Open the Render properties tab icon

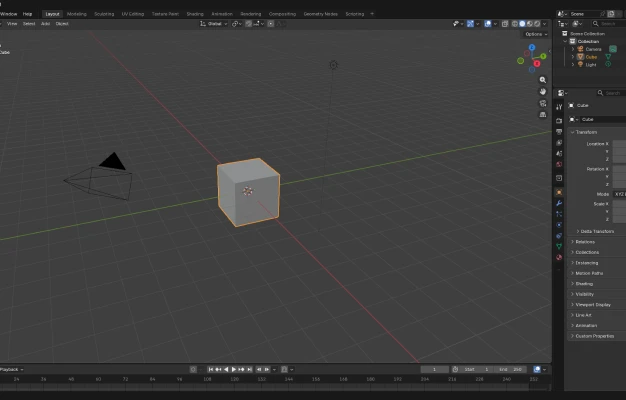coord(559,121)
